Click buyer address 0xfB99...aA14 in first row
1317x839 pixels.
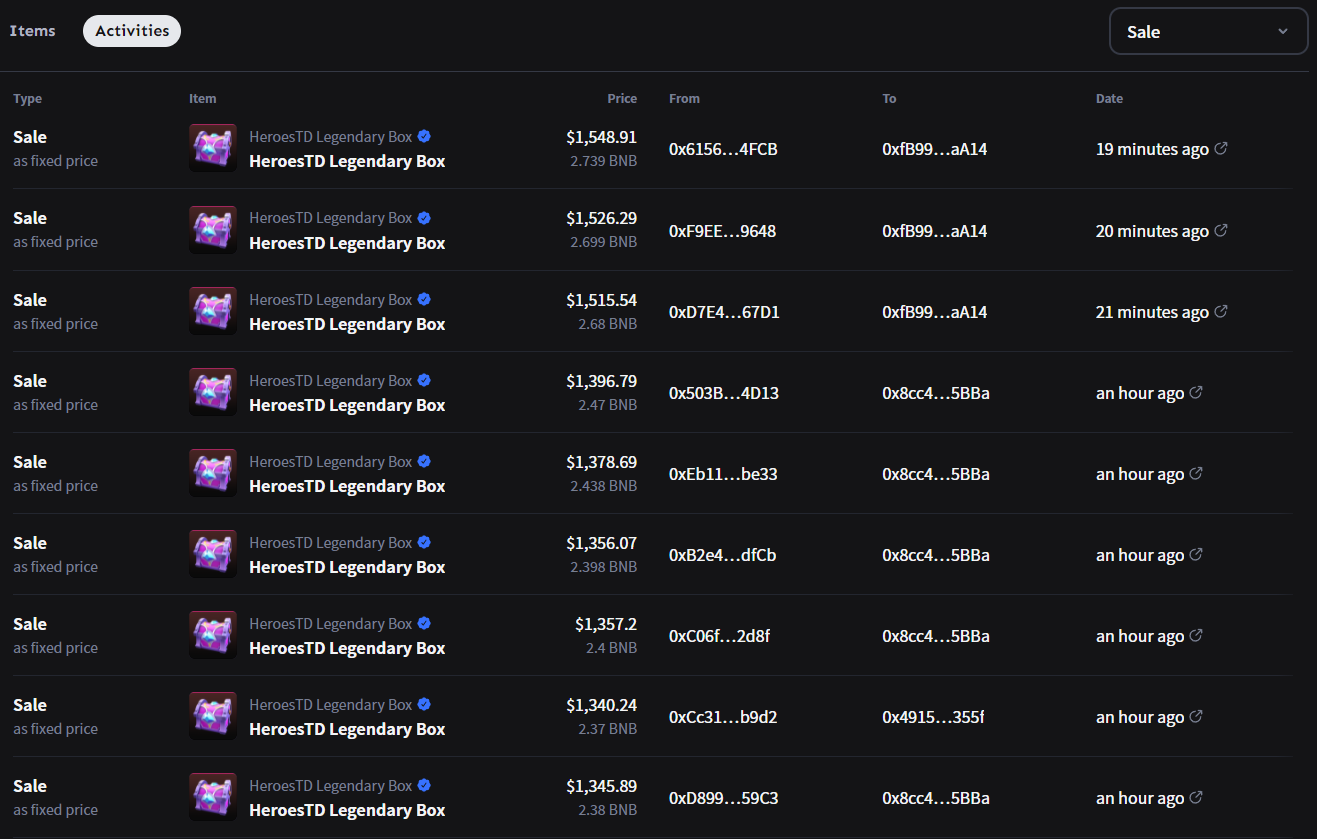[934, 150]
